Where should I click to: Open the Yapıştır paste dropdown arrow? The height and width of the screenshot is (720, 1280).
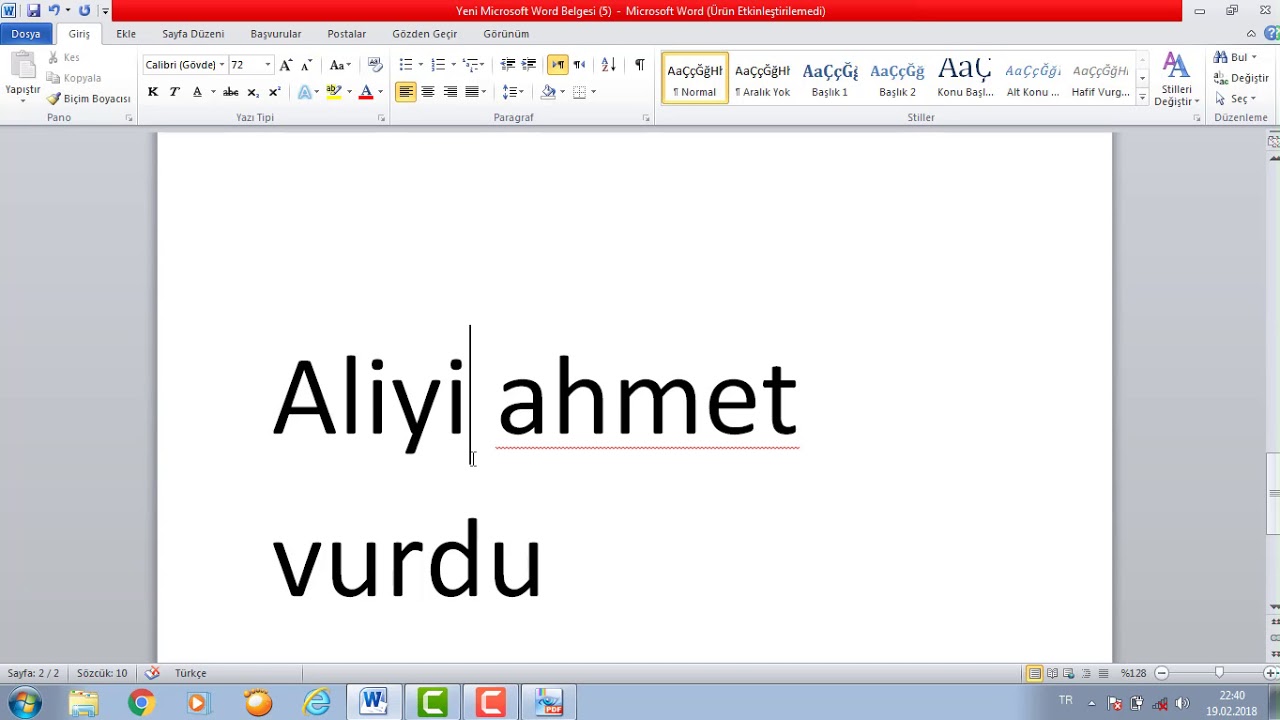click(x=22, y=101)
